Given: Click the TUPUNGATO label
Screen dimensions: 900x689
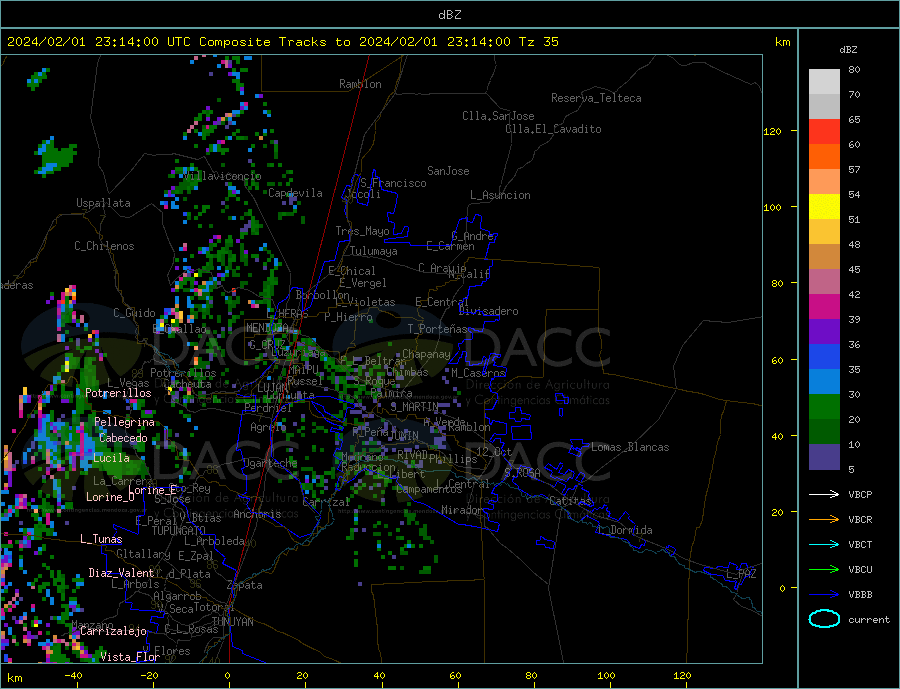Looking at the screenshot, I should click(179, 531).
